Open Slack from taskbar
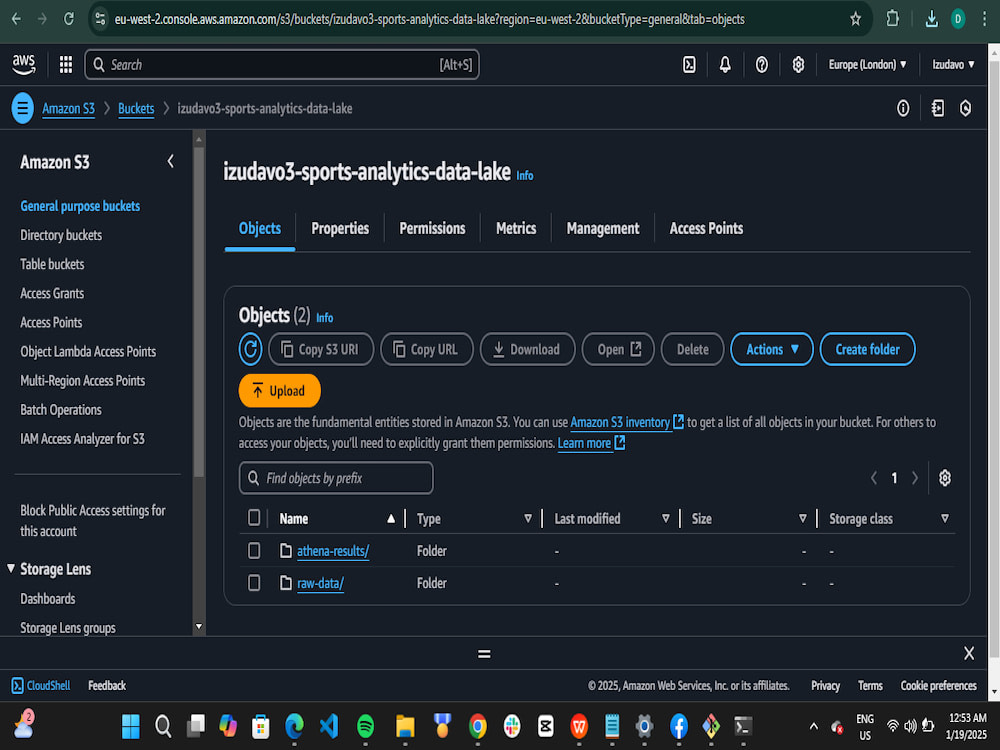The width and height of the screenshot is (1000, 750). (511, 726)
